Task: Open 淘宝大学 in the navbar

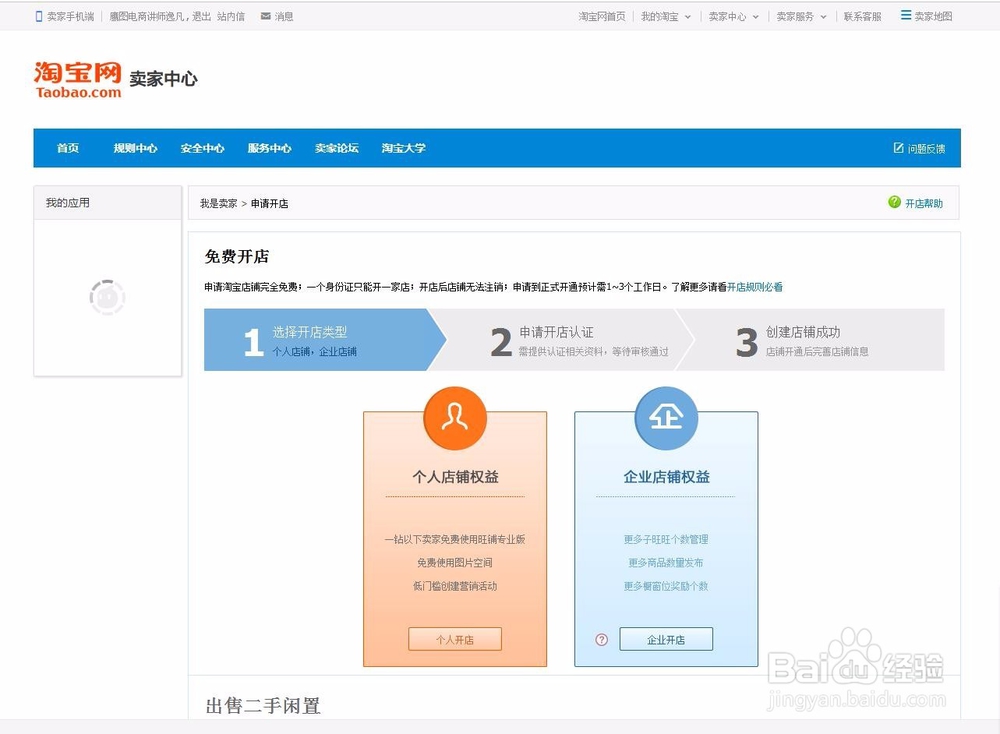Action: click(x=404, y=148)
